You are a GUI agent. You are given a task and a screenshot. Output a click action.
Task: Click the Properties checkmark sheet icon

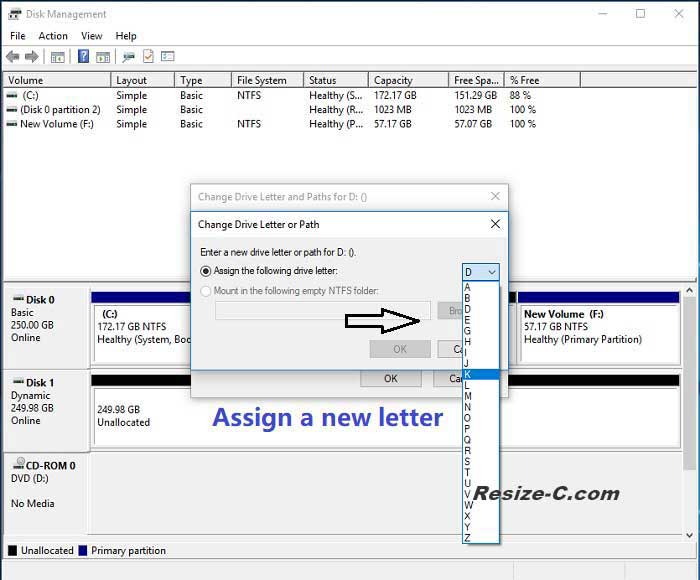pos(148,56)
